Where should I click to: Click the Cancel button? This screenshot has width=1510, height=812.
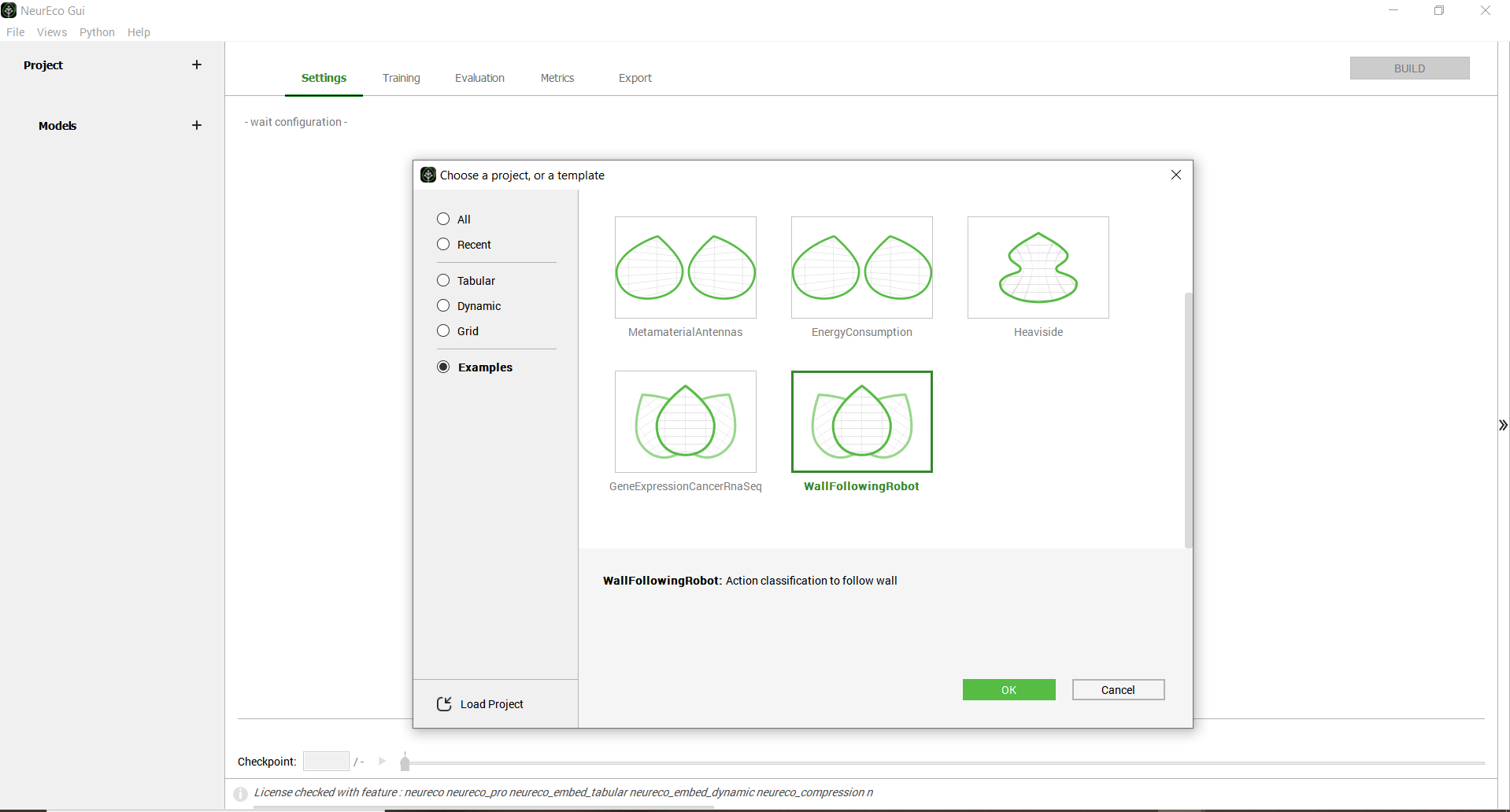pyautogui.click(x=1118, y=689)
